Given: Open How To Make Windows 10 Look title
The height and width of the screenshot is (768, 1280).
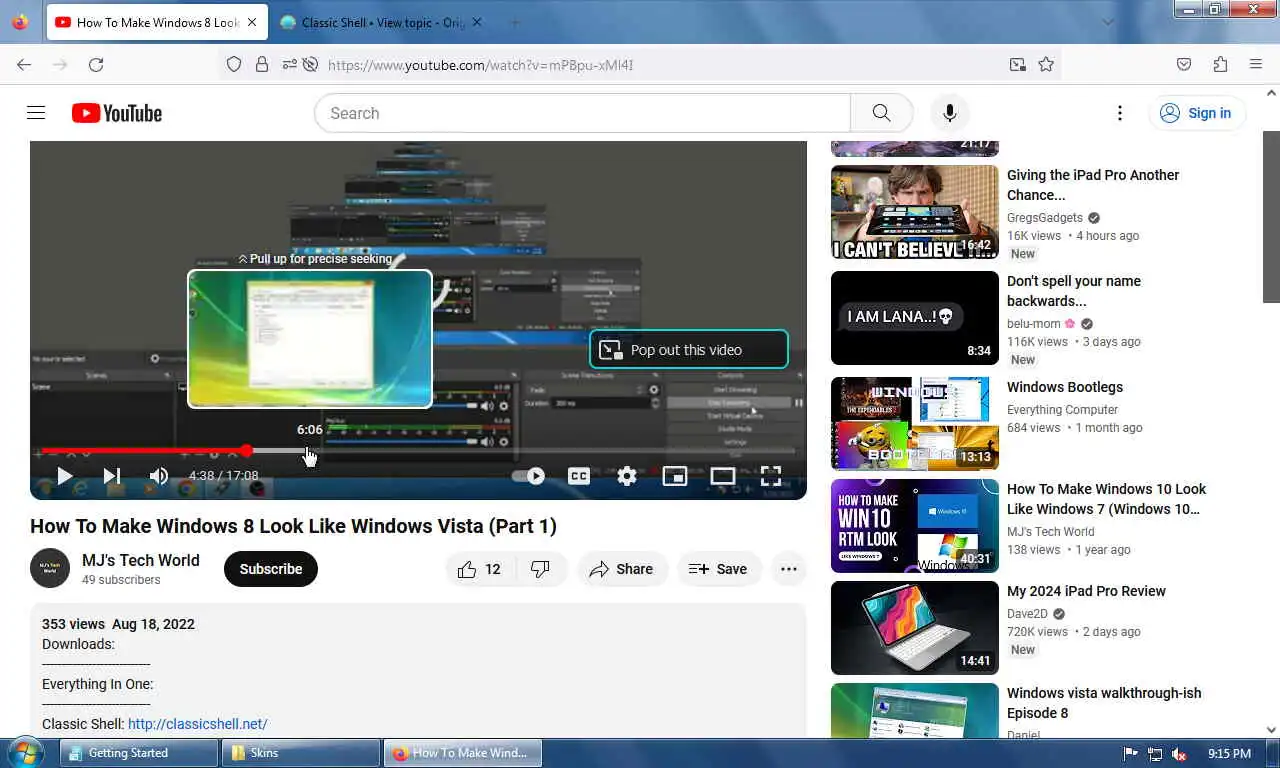Looking at the screenshot, I should point(1106,499).
